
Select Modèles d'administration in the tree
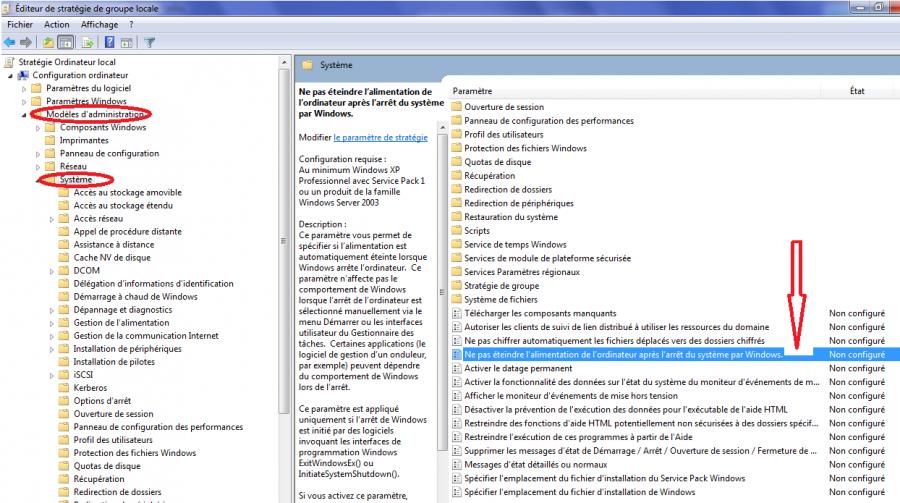point(95,114)
